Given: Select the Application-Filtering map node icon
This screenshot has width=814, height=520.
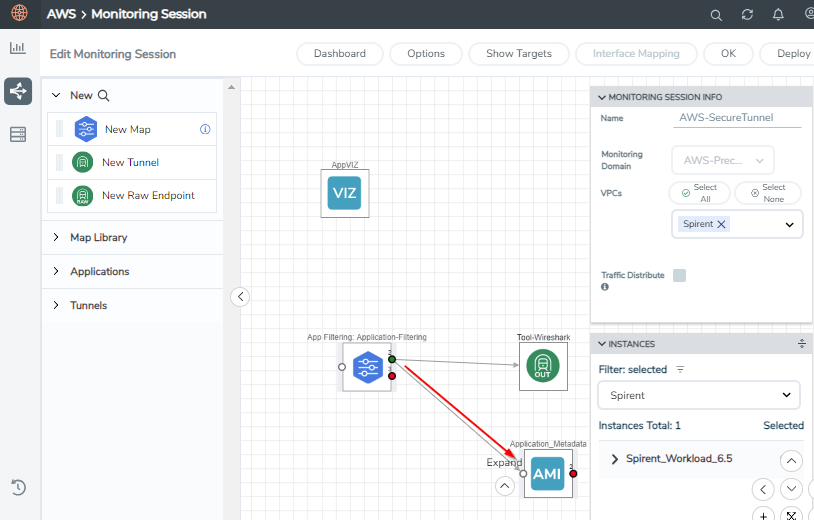Looking at the screenshot, I should tap(368, 367).
